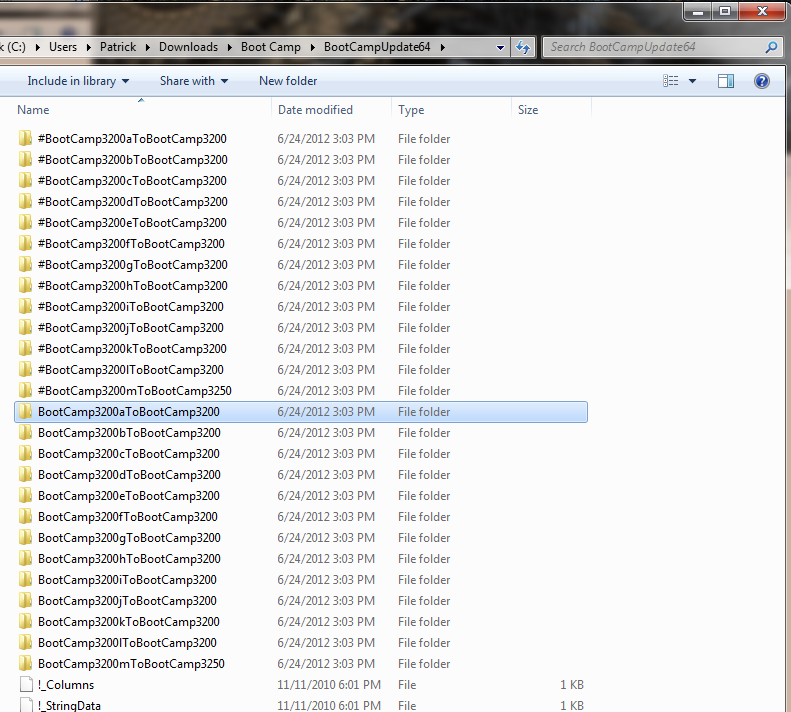791x712 pixels.
Task: Select folder icon of BootCamp3200bToBootCamp3200 without hash
Action: 25,432
